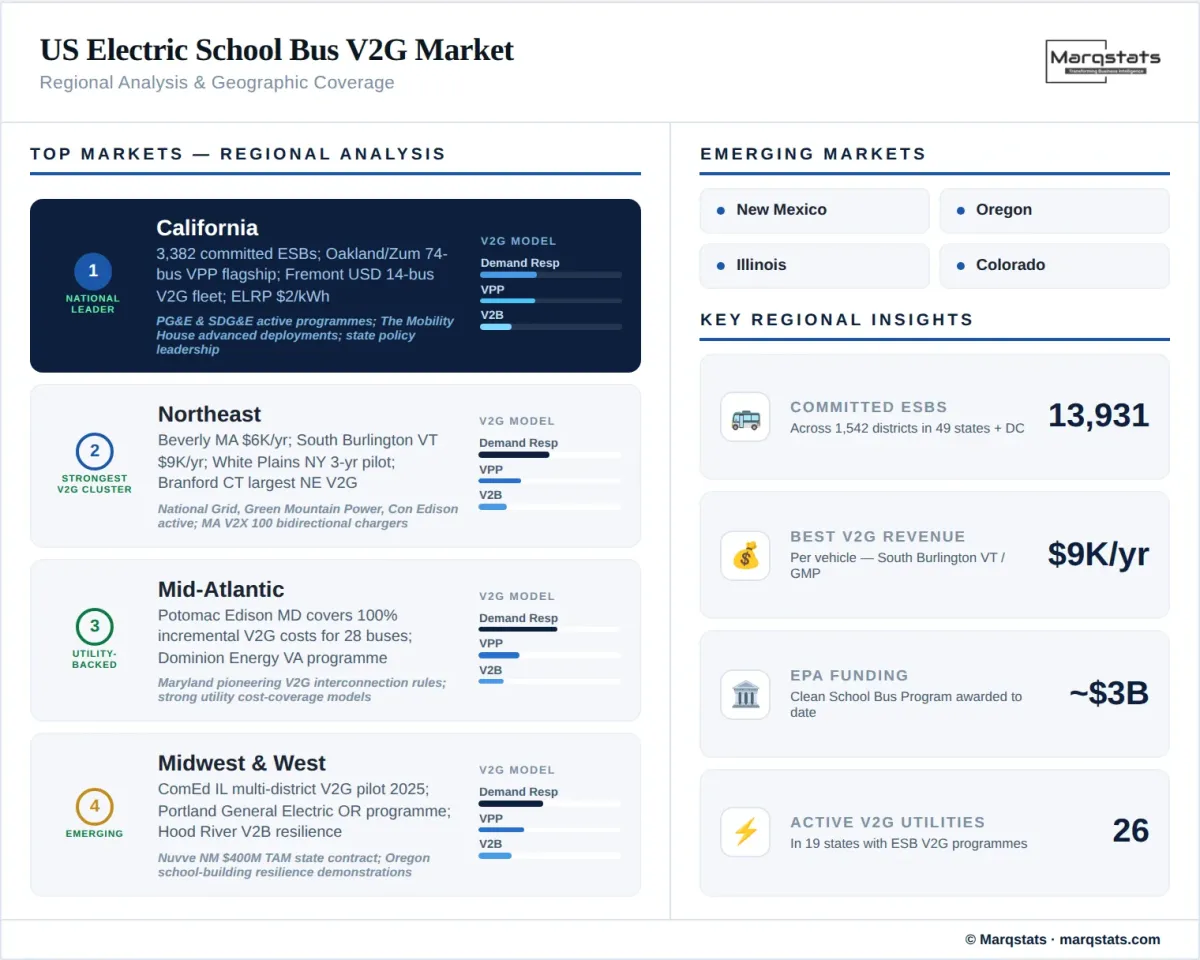Click the school bus icon beside Committed ESBs
The width and height of the screenshot is (1200, 960).
[x=745, y=417]
